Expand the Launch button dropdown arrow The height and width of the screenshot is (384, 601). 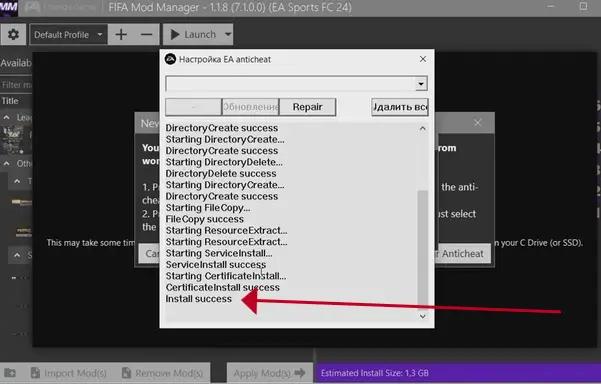[x=228, y=34]
